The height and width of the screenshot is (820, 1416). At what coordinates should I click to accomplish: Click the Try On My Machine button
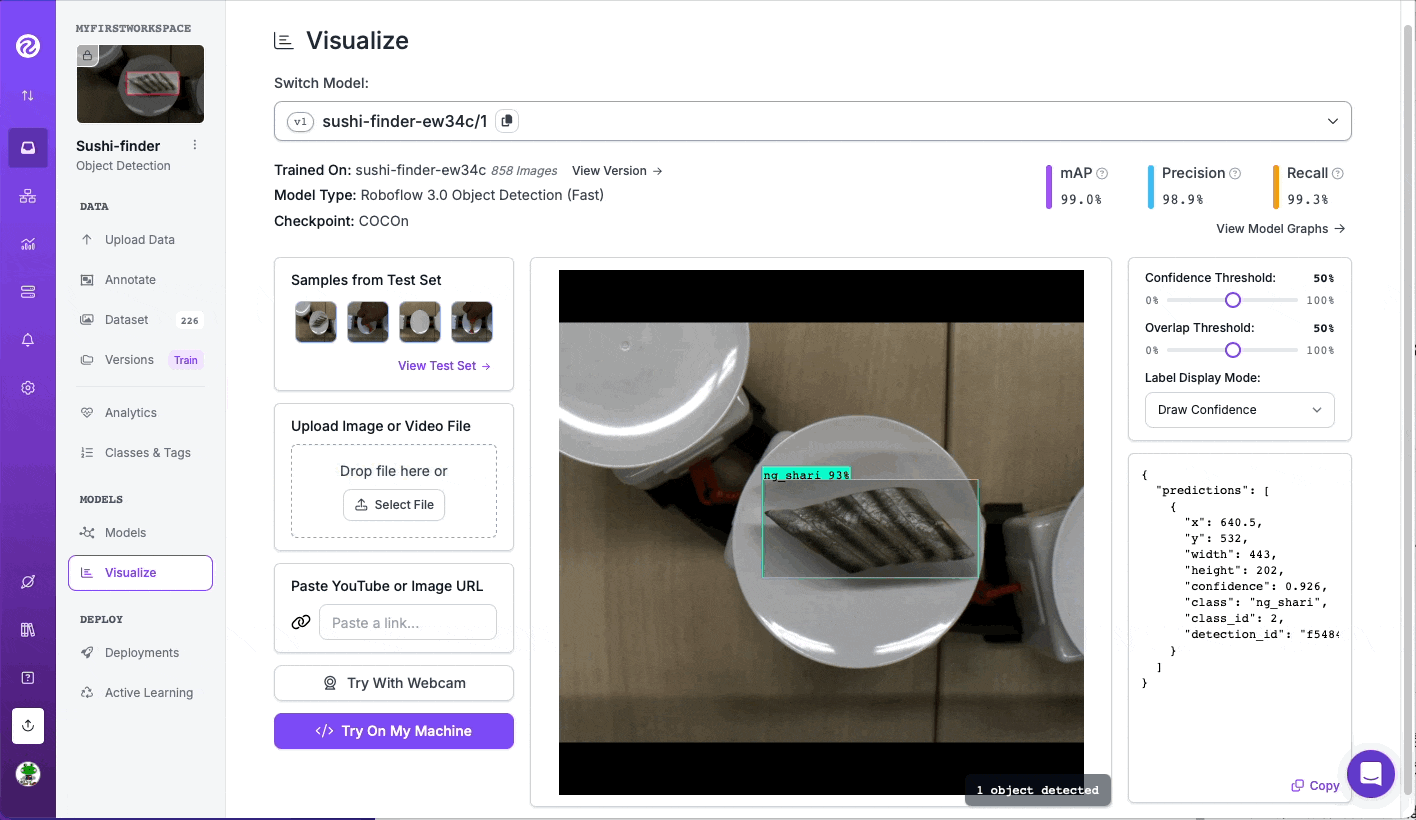[394, 731]
